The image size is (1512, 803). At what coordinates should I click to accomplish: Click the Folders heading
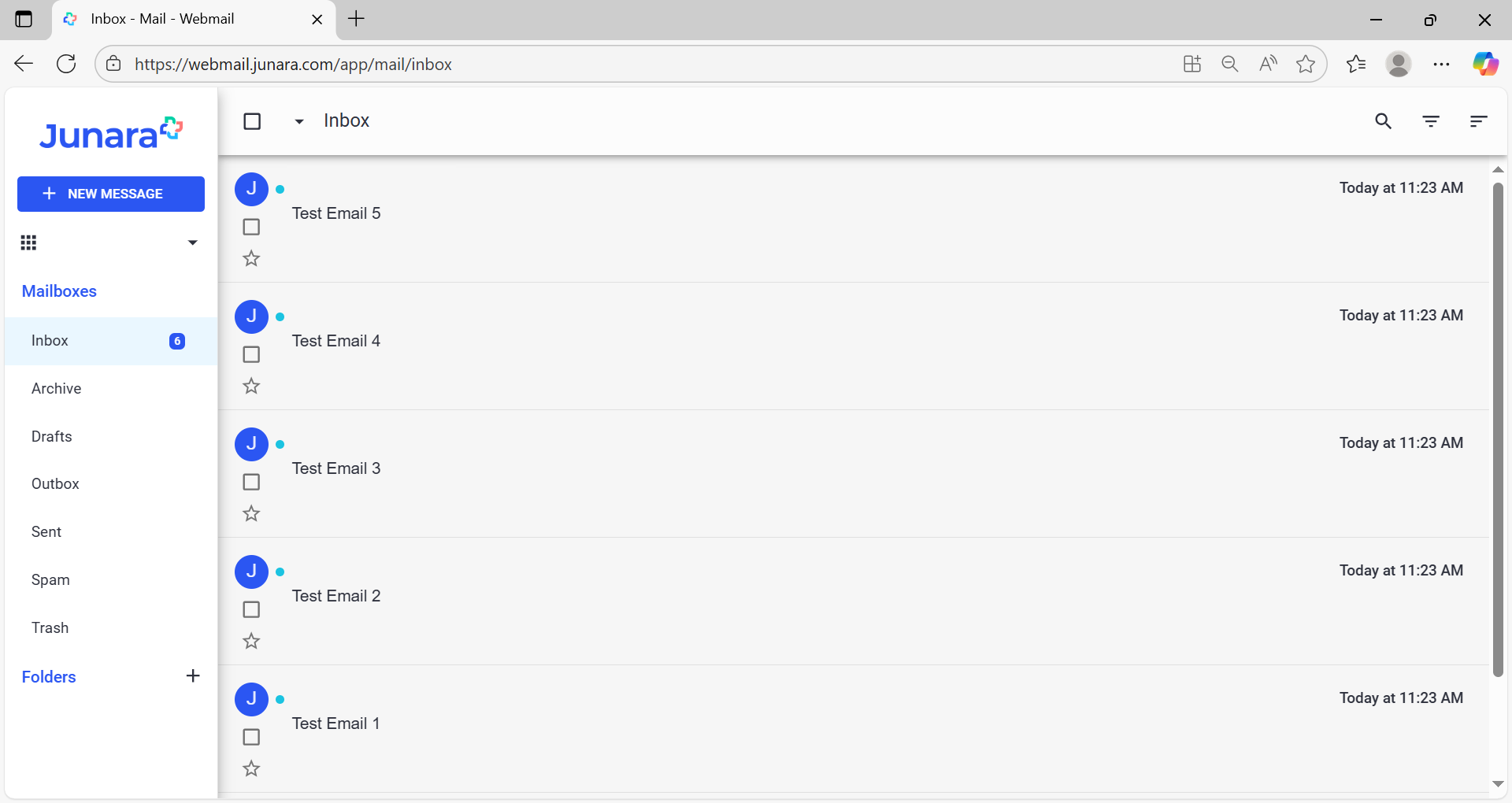tap(49, 677)
